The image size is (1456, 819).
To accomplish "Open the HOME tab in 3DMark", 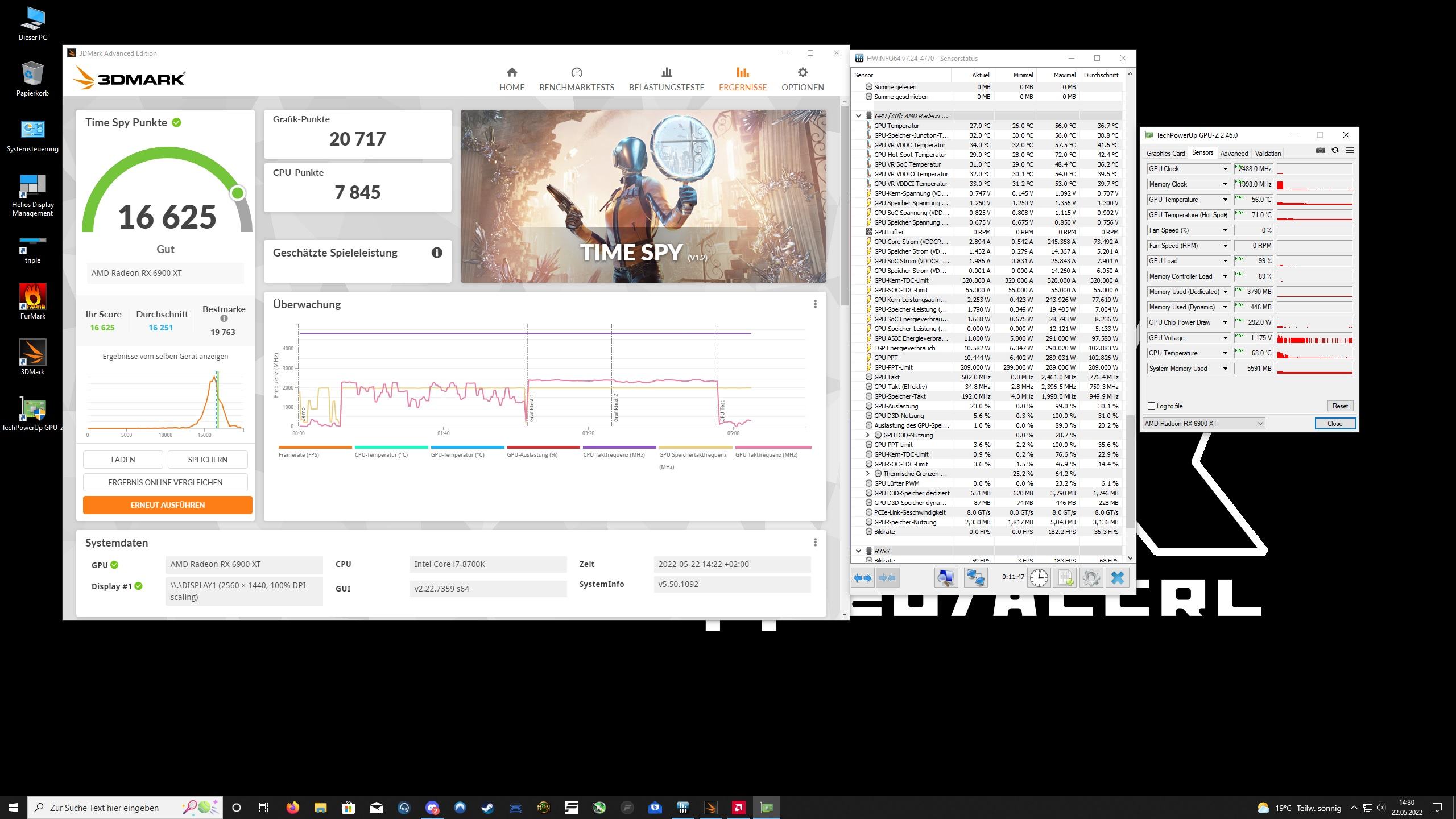I will [x=512, y=79].
